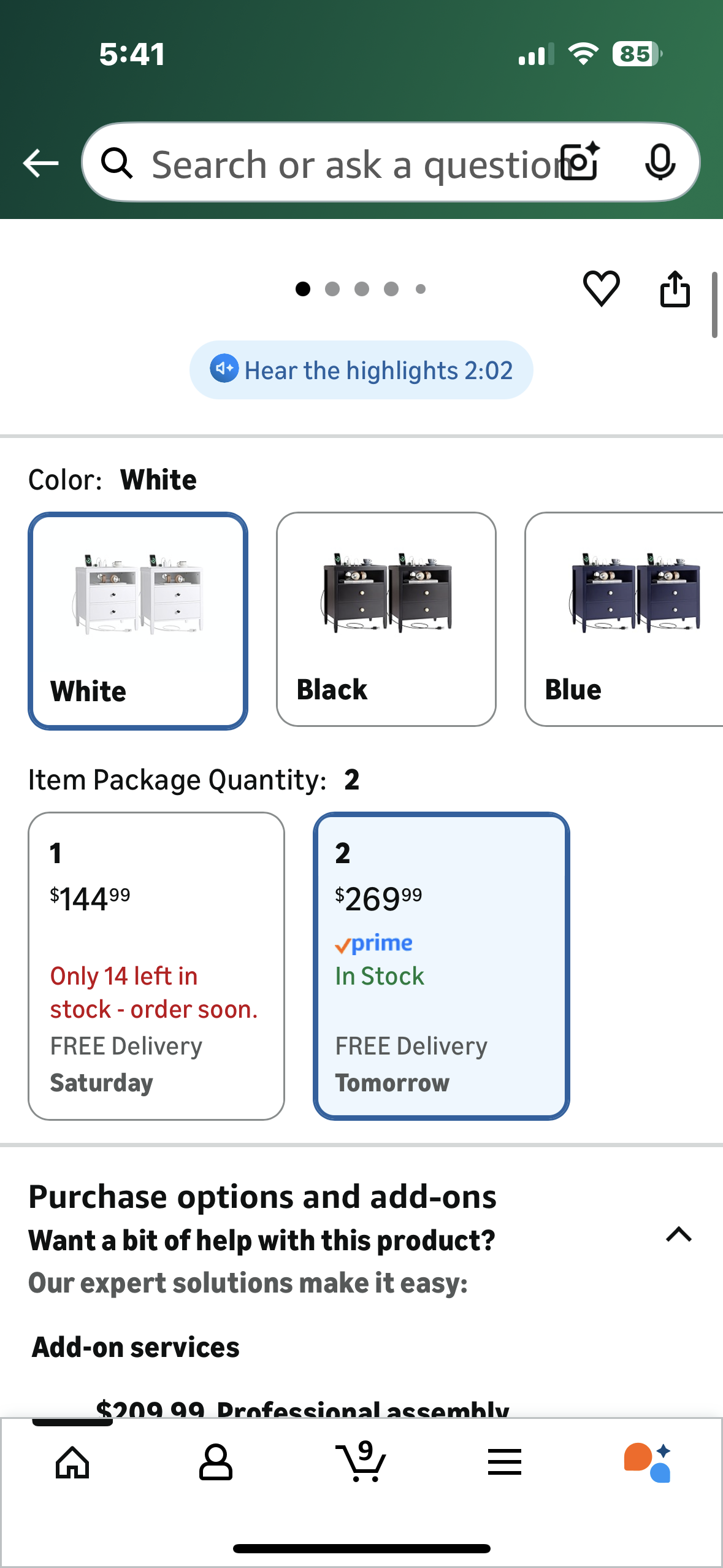Select the White color option
This screenshot has width=723, height=1568.
pos(138,621)
